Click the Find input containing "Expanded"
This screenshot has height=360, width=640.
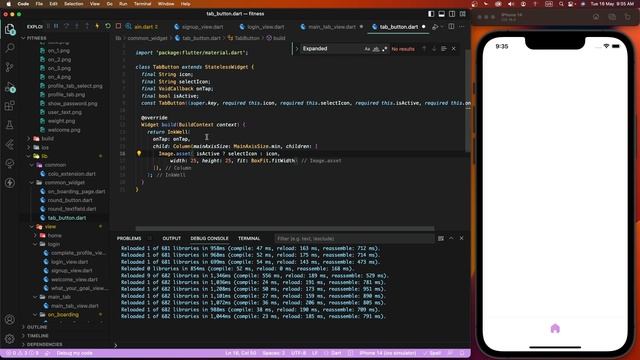tap(332, 49)
